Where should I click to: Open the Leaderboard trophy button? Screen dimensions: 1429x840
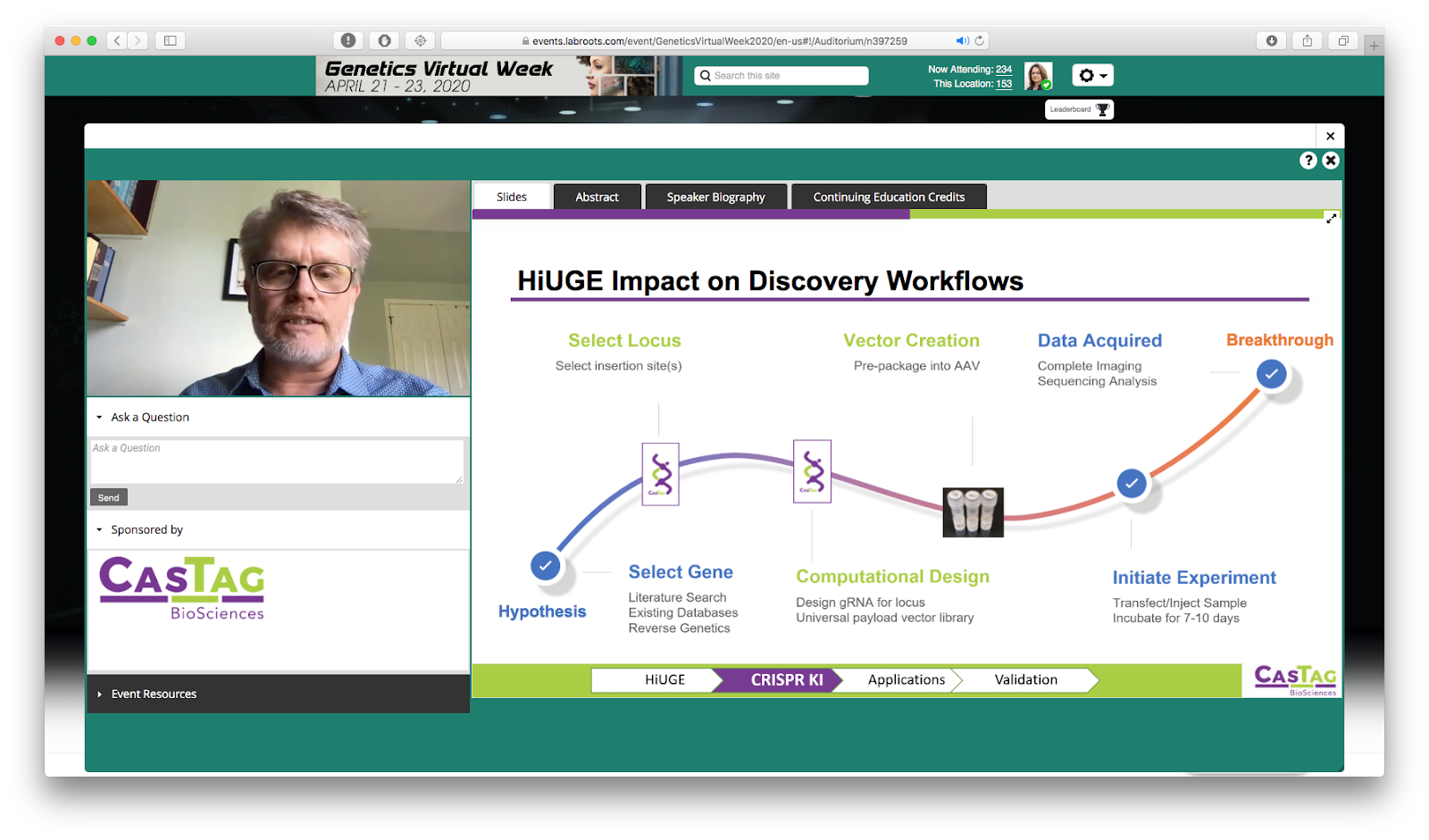(x=1079, y=110)
